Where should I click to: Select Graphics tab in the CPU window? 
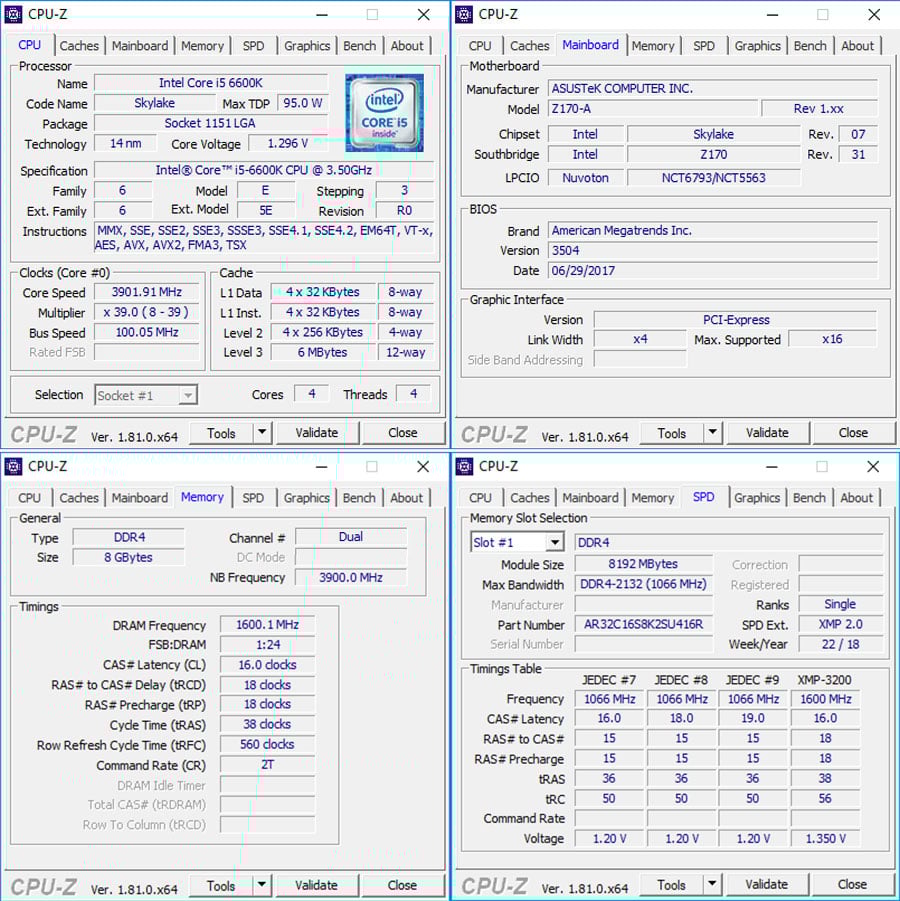pyautogui.click(x=307, y=46)
